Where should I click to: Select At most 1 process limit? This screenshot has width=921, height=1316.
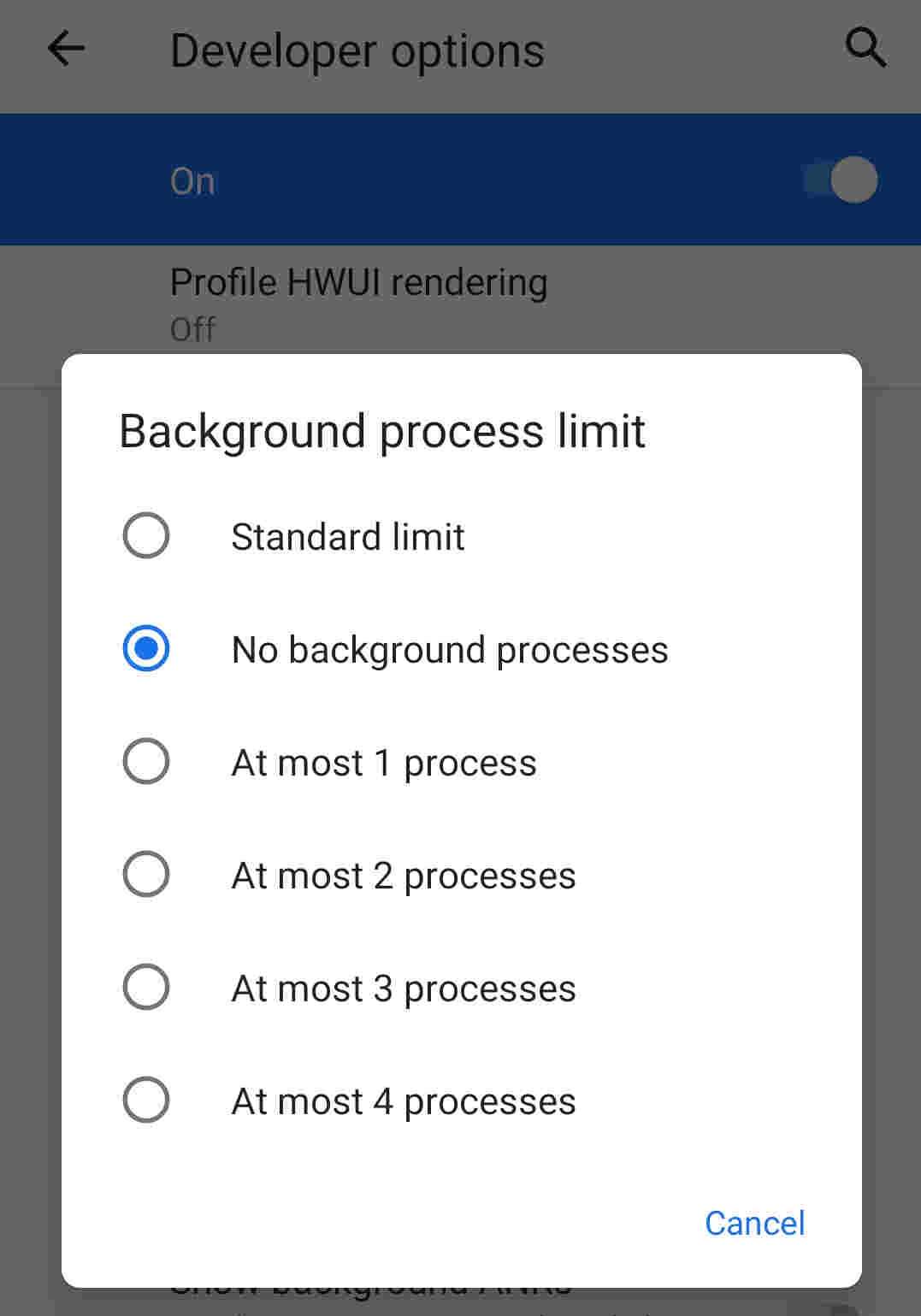145,761
